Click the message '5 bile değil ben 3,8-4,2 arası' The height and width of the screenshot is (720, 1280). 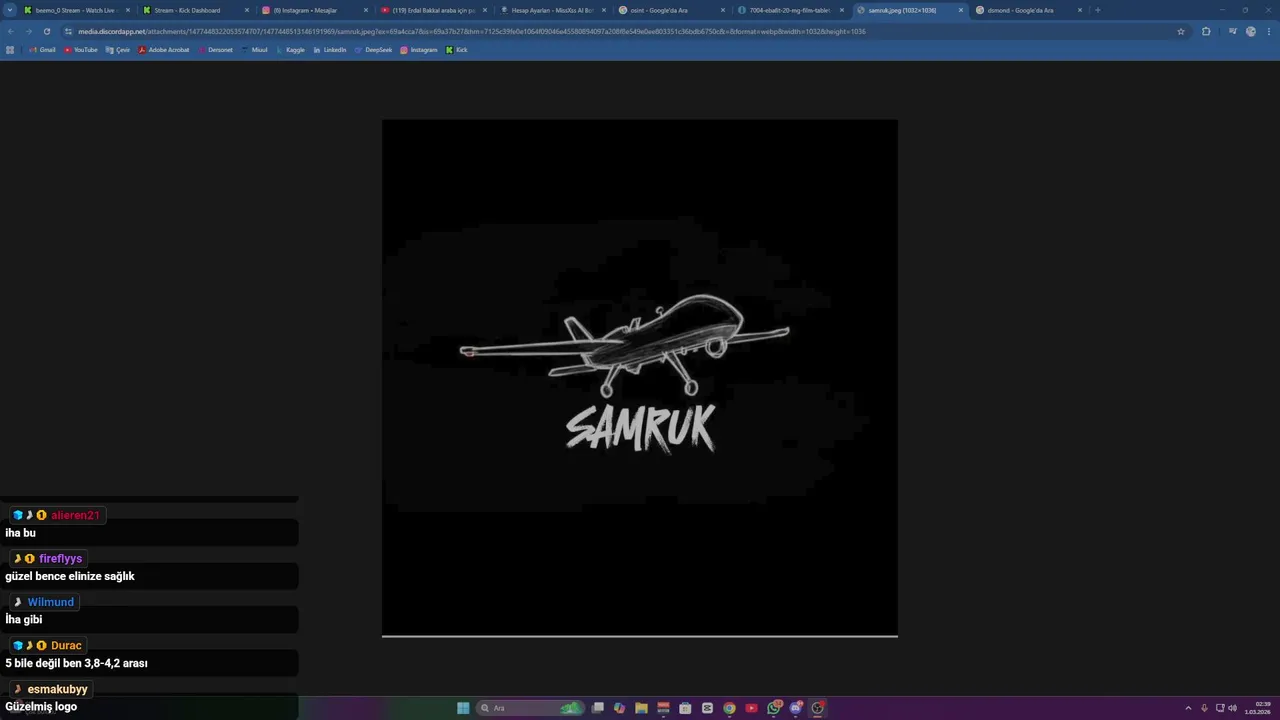[76, 663]
